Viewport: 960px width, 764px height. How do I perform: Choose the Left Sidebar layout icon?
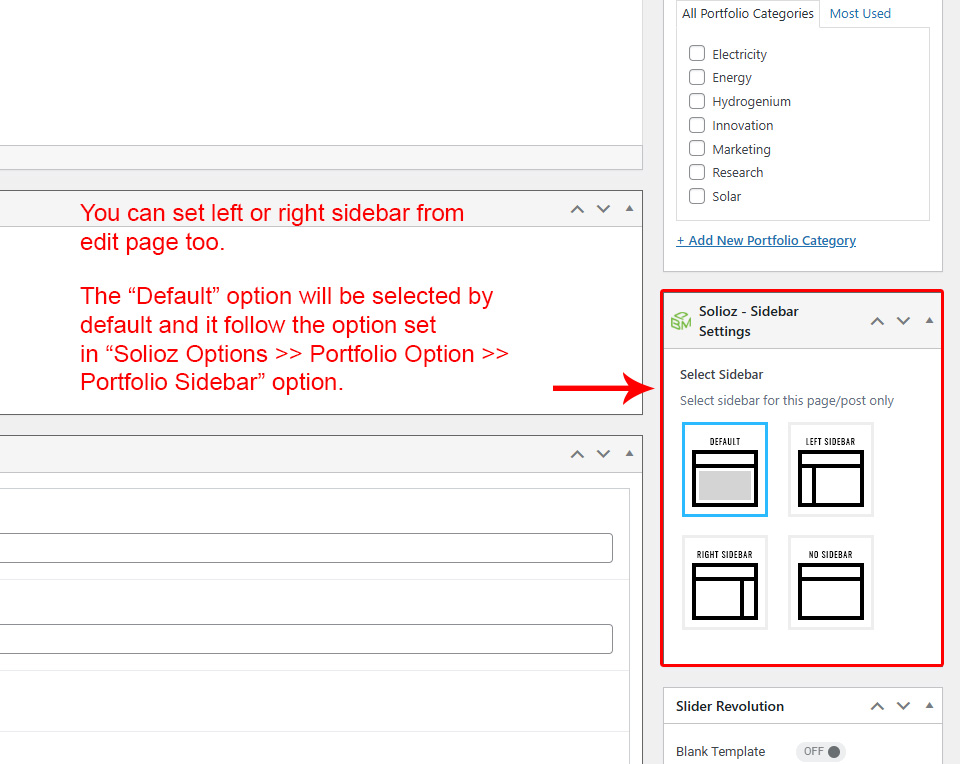[x=830, y=469]
